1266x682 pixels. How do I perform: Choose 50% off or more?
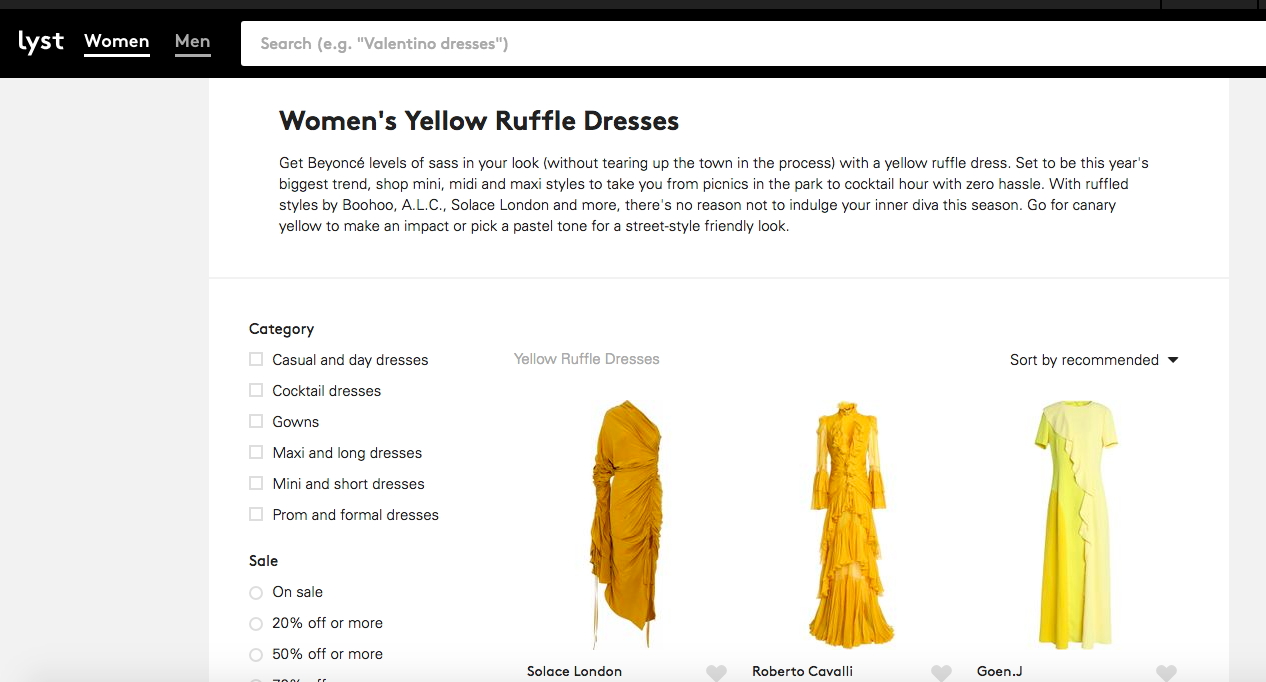pyautogui.click(x=256, y=654)
